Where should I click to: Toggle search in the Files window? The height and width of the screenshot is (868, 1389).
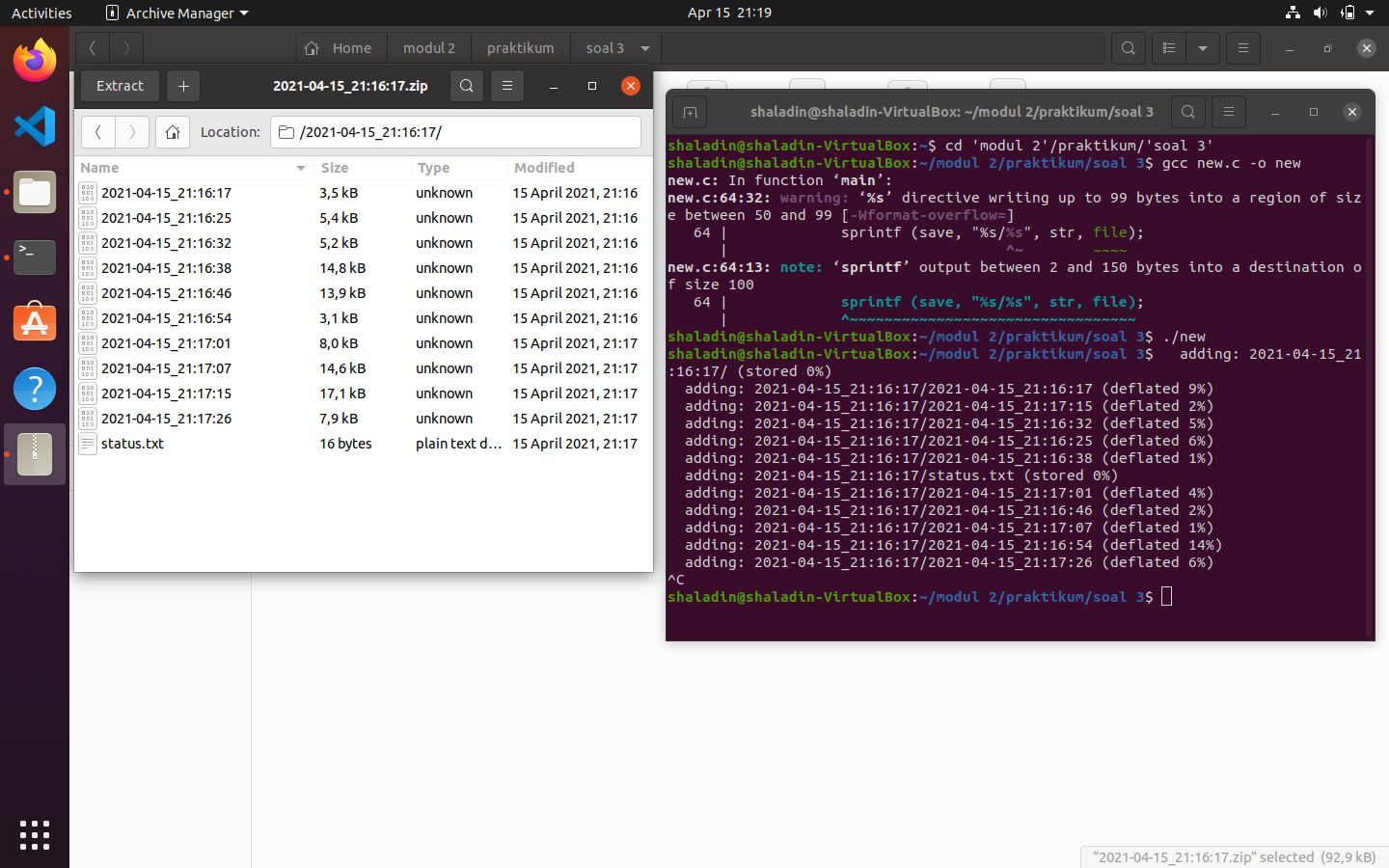[x=1129, y=47]
